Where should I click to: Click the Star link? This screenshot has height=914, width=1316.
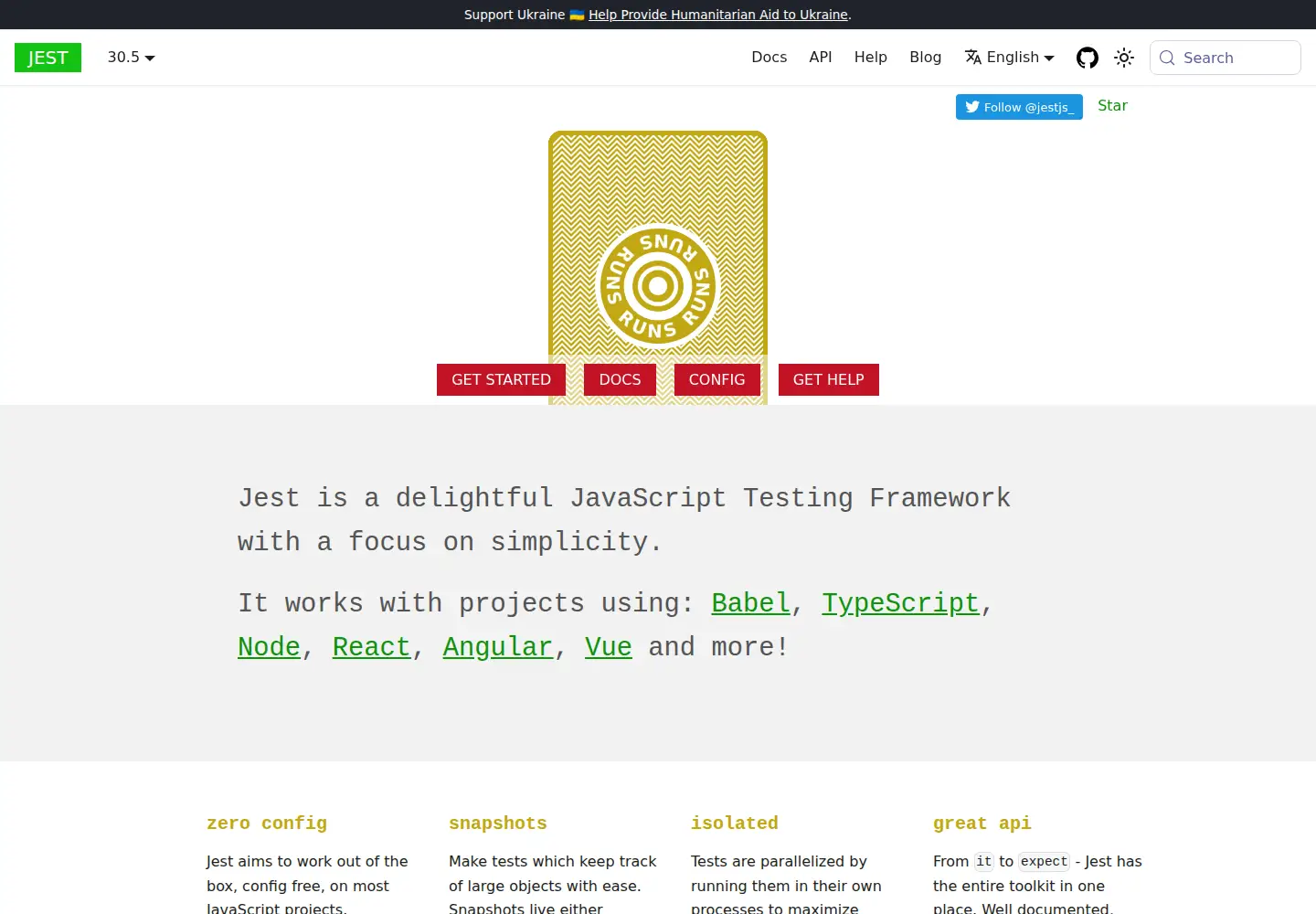click(1112, 105)
